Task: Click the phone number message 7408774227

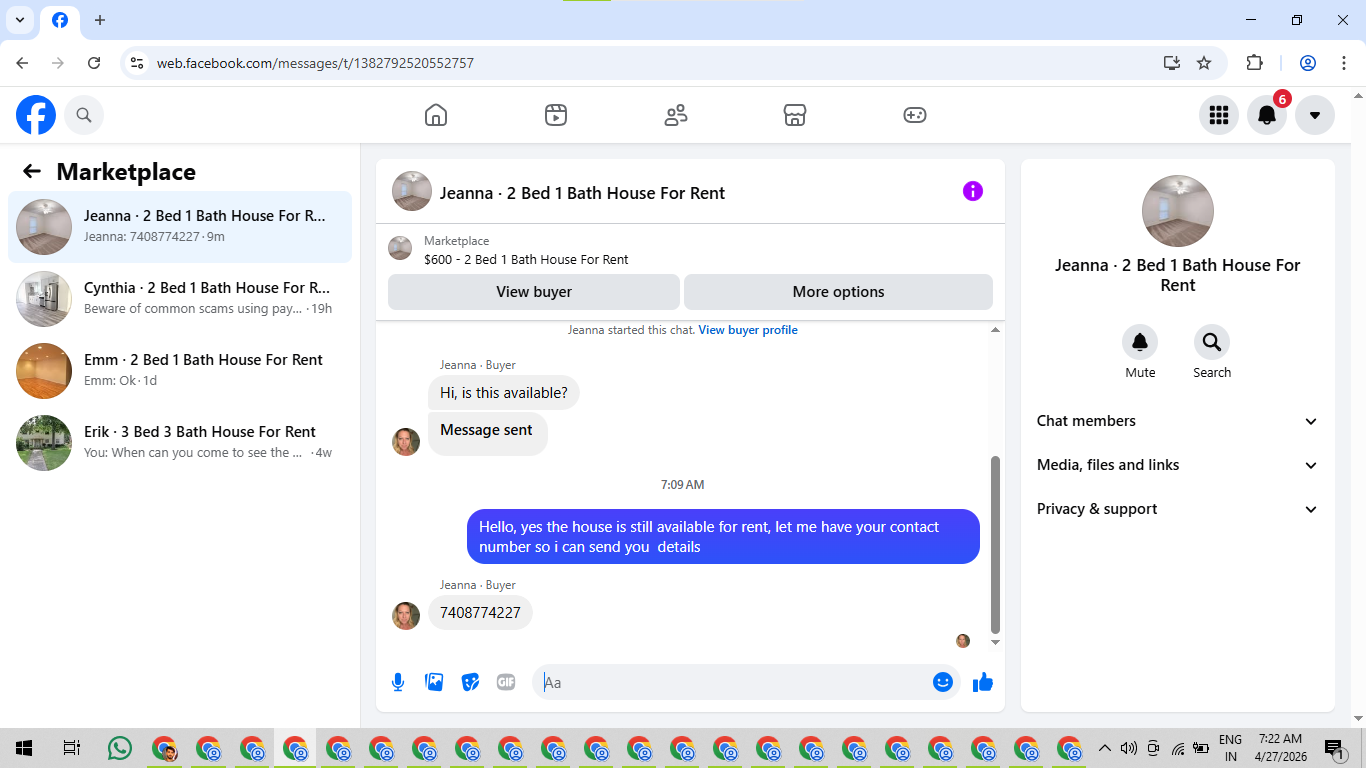Action: [x=480, y=613]
